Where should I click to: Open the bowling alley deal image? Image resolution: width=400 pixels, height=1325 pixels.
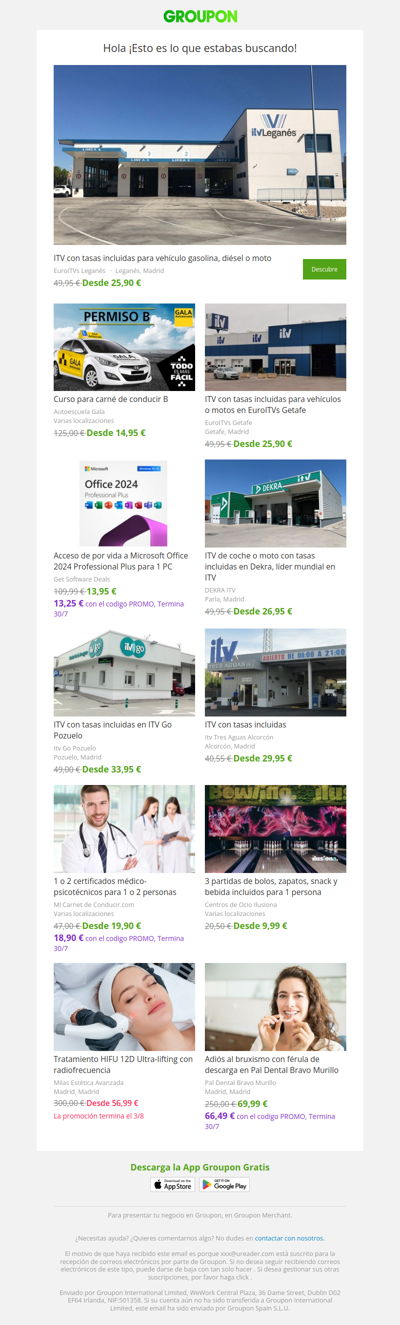tap(275, 829)
